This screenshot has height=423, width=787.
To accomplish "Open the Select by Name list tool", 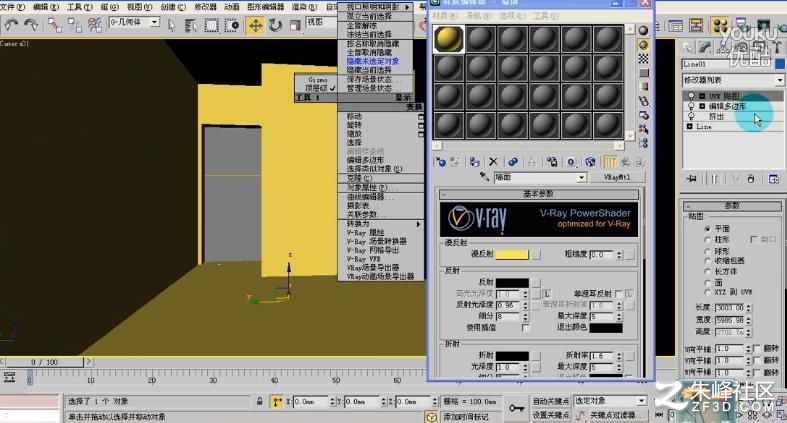I will click(x=191, y=25).
